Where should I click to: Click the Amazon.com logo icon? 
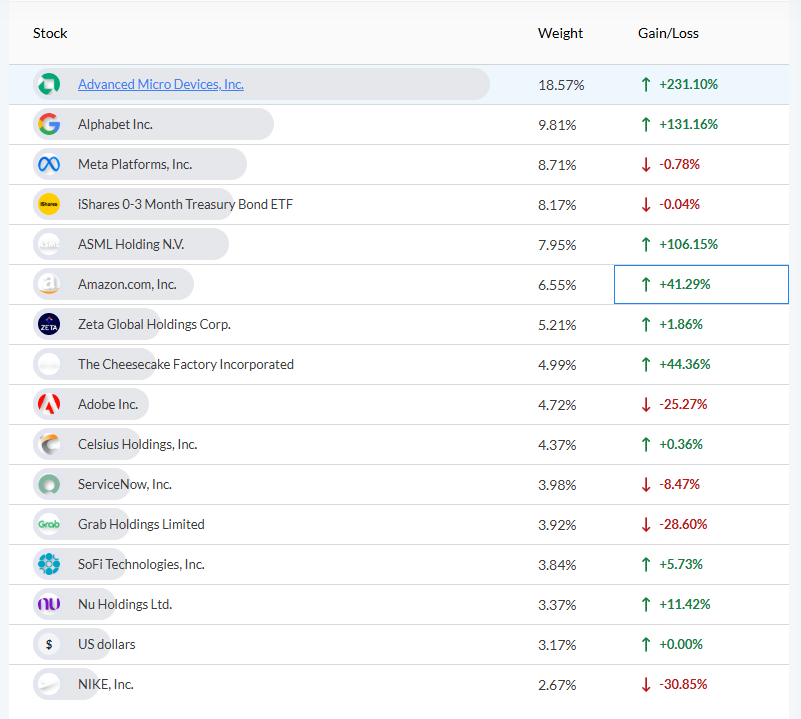click(49, 284)
